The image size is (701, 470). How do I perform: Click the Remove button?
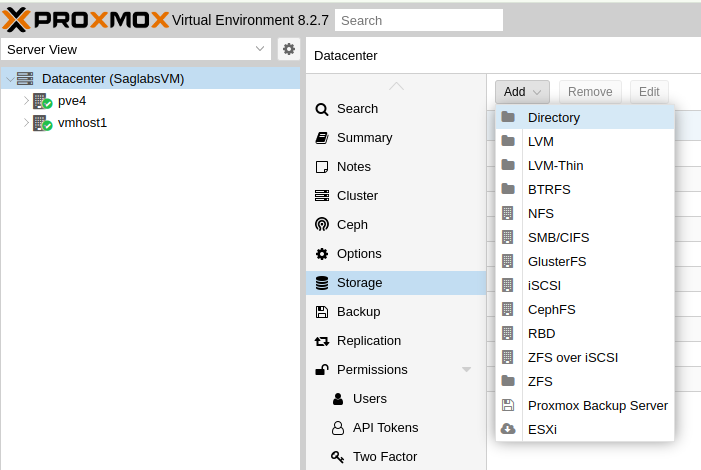pos(590,92)
